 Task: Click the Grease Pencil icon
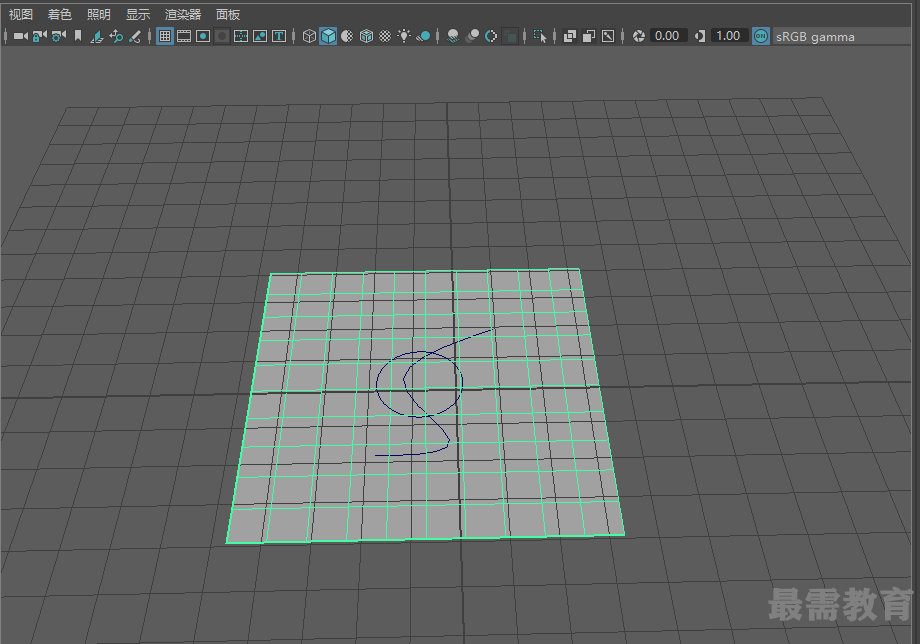(135, 36)
